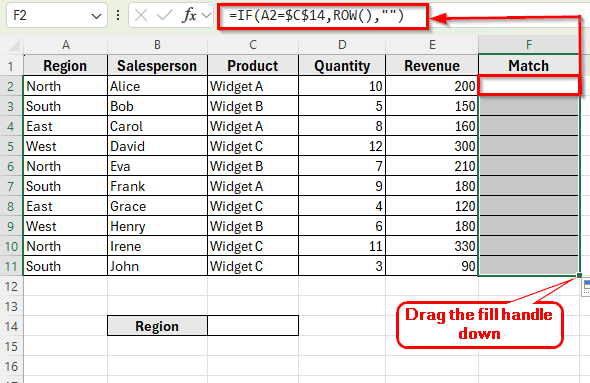Viewport: 590px width, 383px height.
Task: Click the formula bar options dots
Action: coord(118,15)
